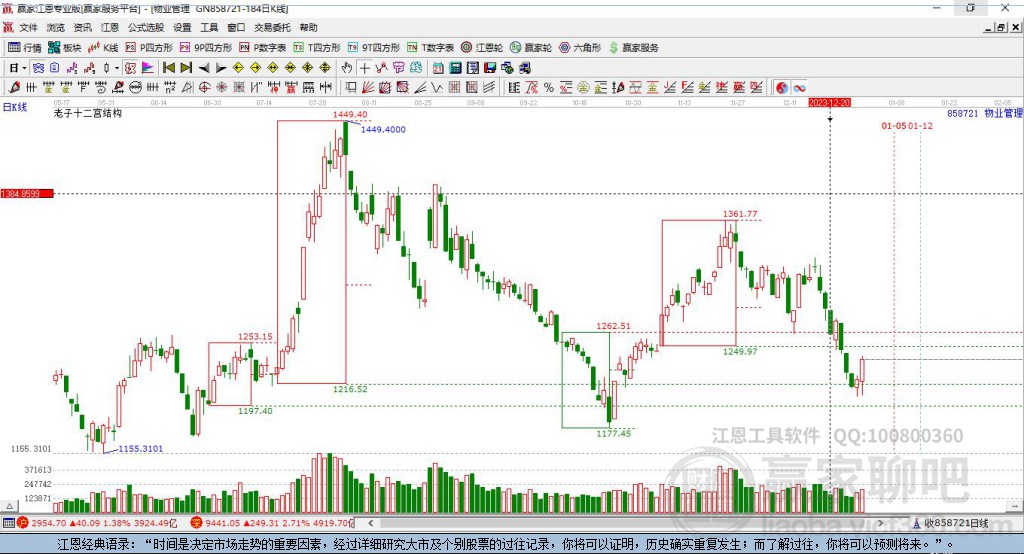Select the pencil drawing tool
Screen dimensions: 1024x554
[14, 88]
